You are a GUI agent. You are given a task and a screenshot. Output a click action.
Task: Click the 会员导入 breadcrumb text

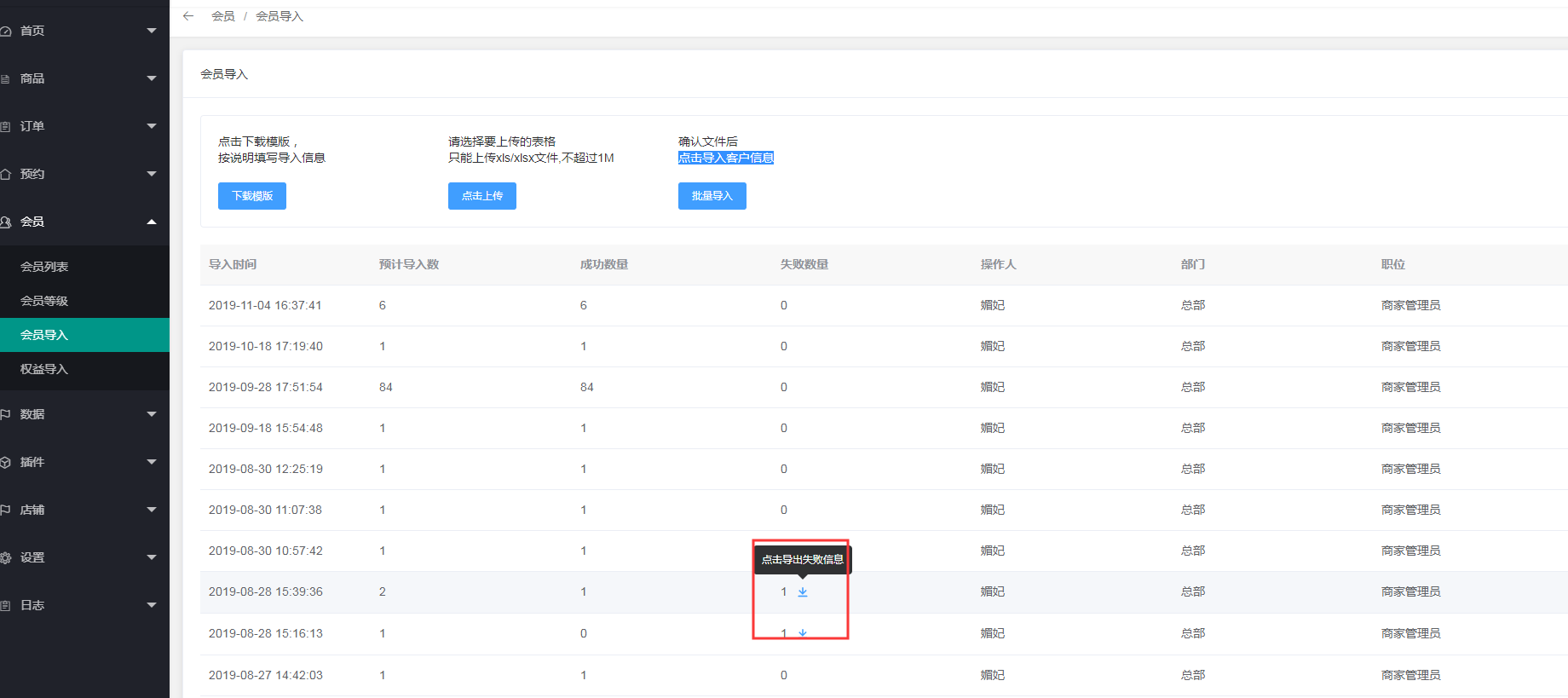point(280,16)
